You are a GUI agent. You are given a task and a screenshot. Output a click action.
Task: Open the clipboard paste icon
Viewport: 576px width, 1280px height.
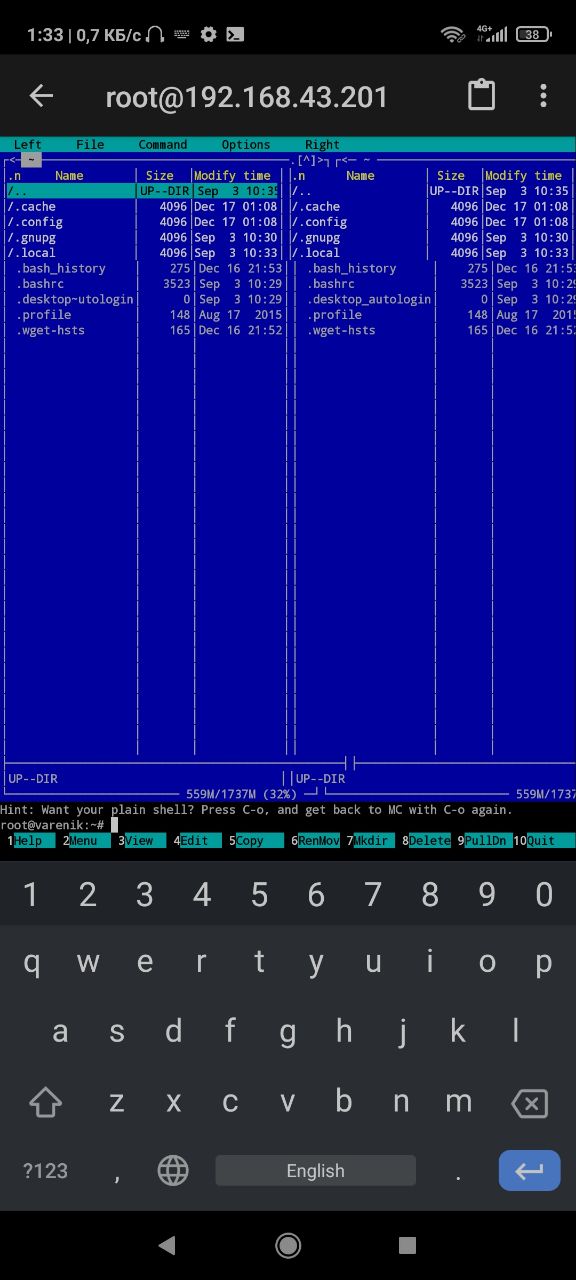pos(482,96)
